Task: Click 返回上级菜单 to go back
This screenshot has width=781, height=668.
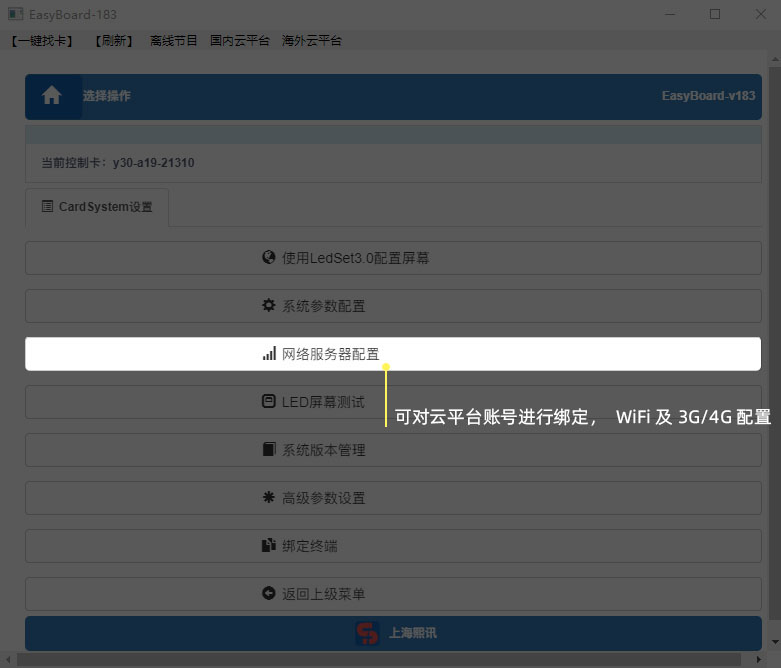Action: coord(393,594)
